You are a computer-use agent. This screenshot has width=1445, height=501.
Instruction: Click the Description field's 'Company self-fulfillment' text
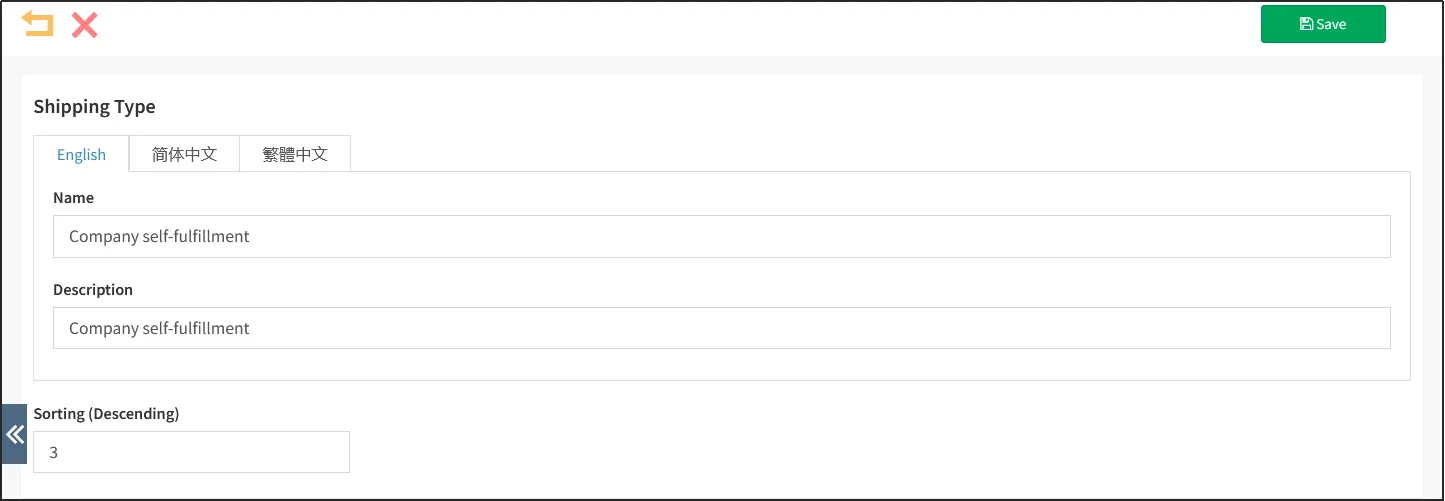[x=159, y=328]
